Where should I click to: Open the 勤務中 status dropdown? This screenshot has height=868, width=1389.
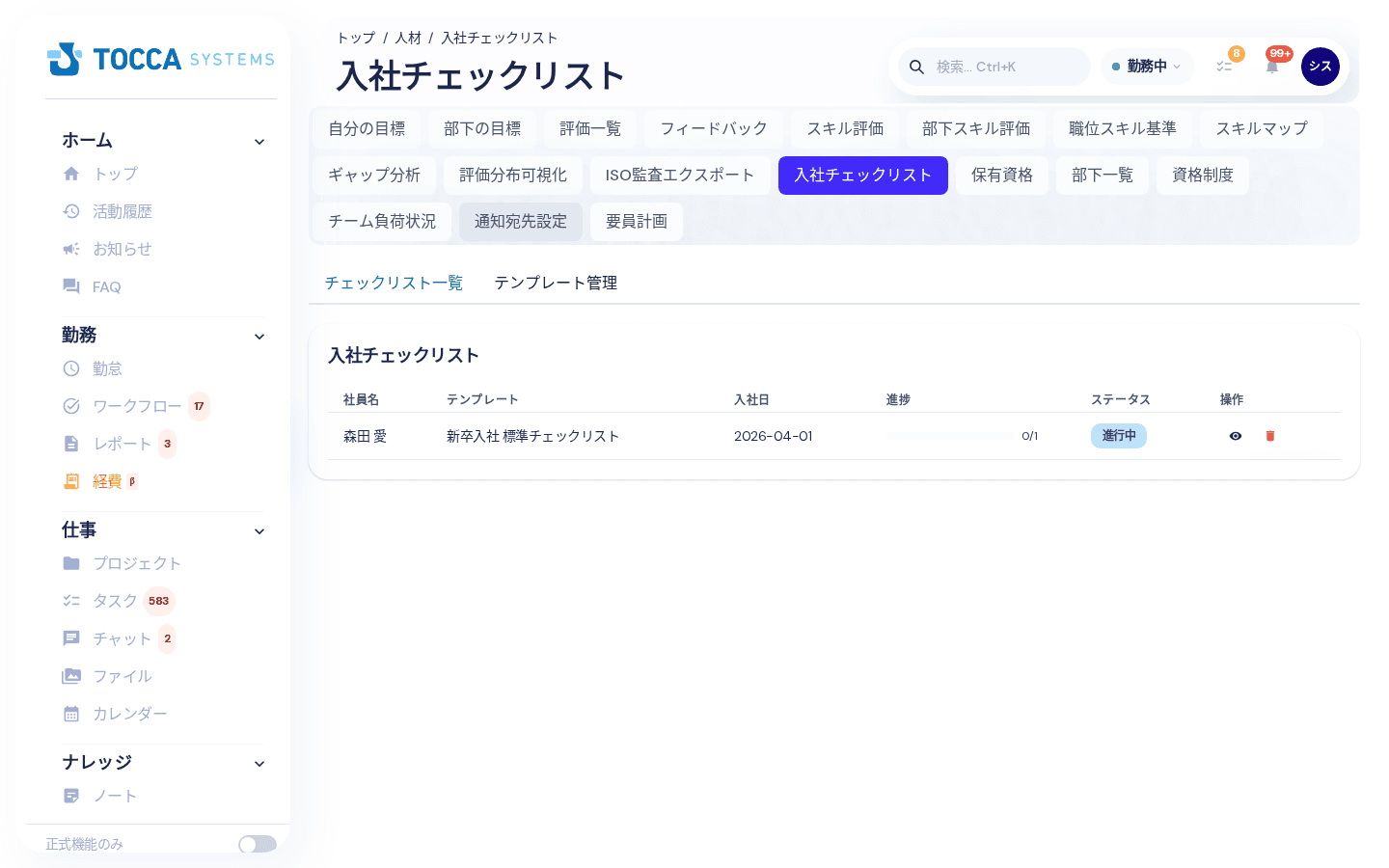coord(1147,67)
